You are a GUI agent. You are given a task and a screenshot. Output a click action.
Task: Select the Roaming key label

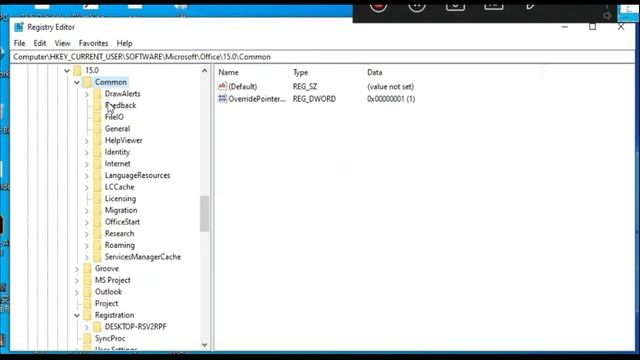tap(120, 245)
